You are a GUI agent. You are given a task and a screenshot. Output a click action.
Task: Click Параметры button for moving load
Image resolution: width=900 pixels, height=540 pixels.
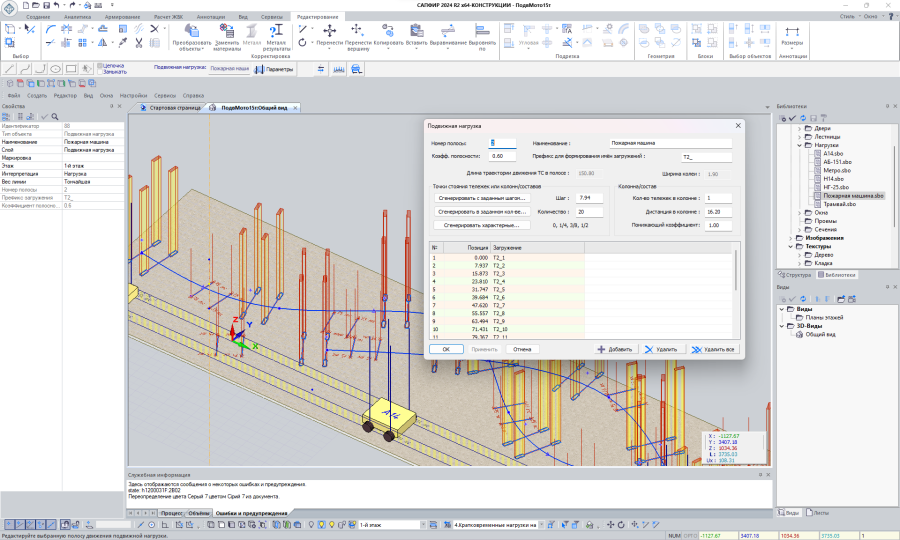pyautogui.click(x=274, y=69)
